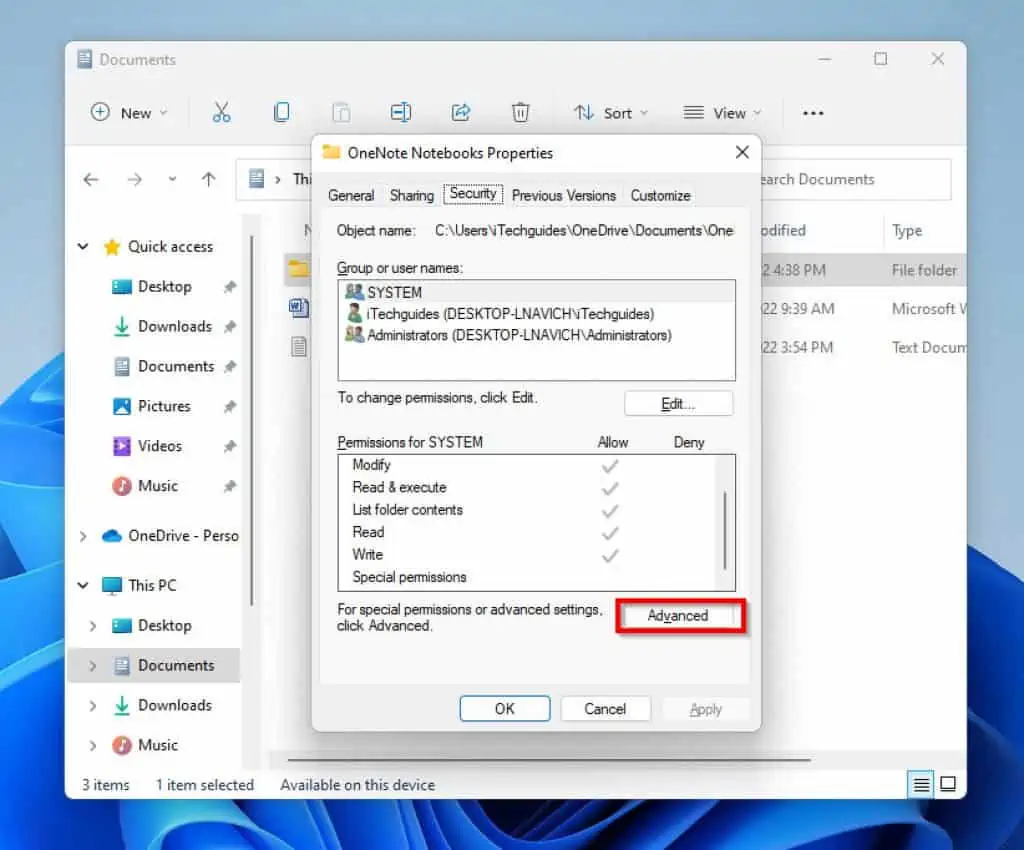Image resolution: width=1024 pixels, height=850 pixels.
Task: Expand the OneDrive - Personal tree node
Action: coord(84,536)
